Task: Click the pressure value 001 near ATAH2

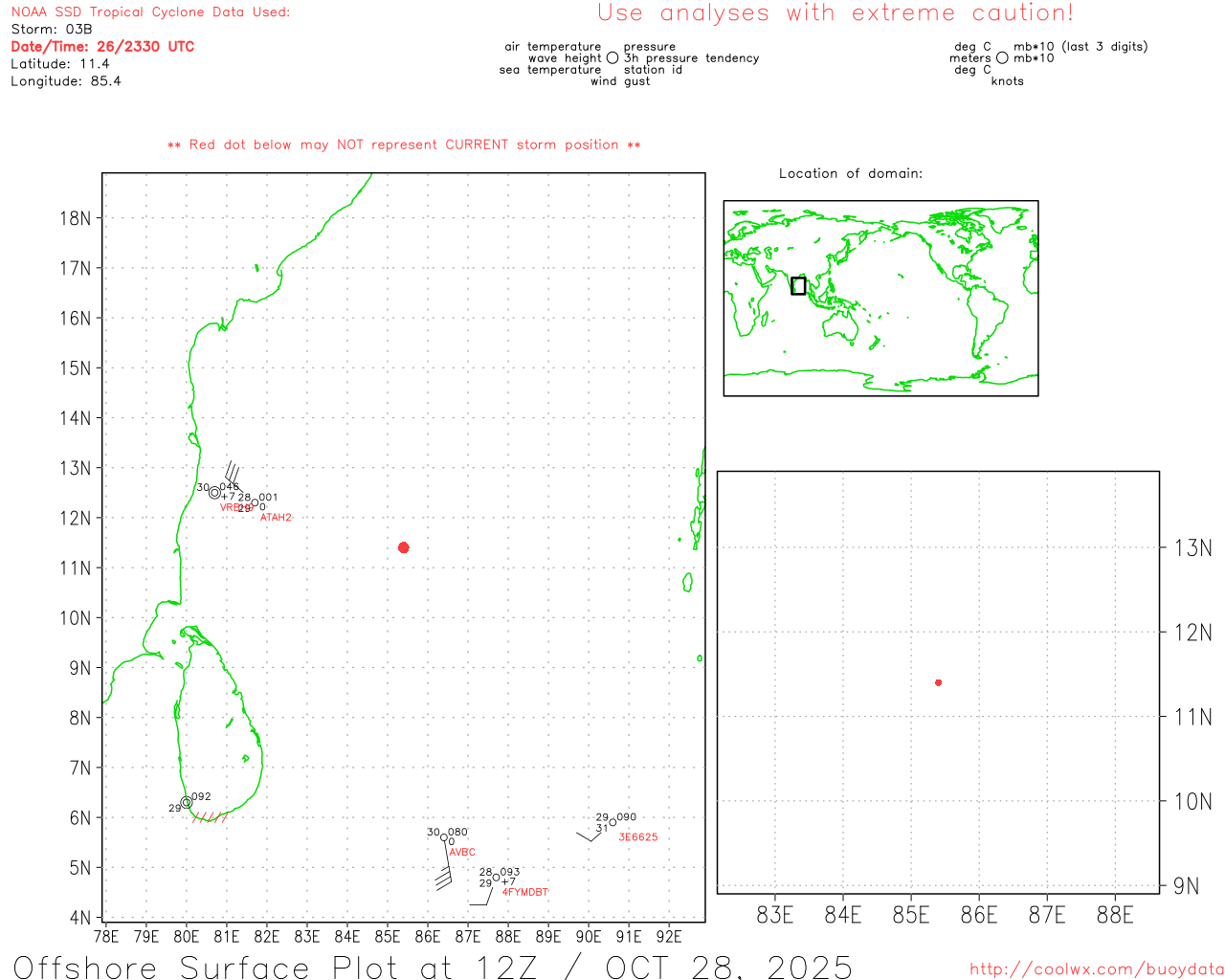Action: [268, 498]
